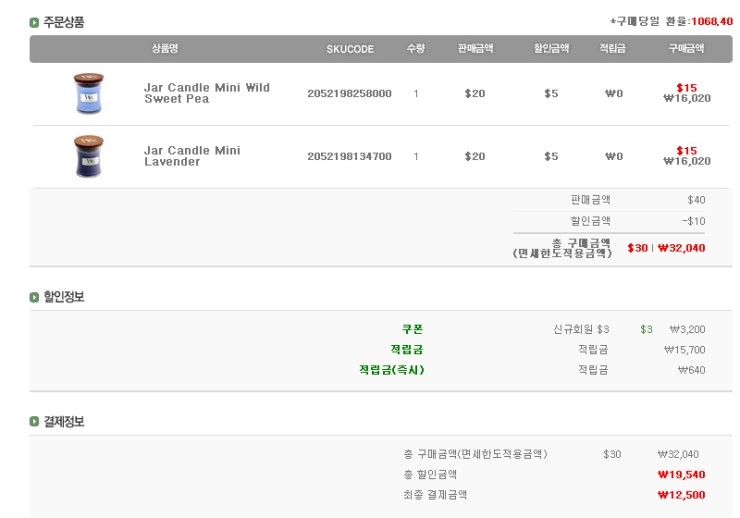Click the 수량 column header
740x518 pixels.
(416, 49)
